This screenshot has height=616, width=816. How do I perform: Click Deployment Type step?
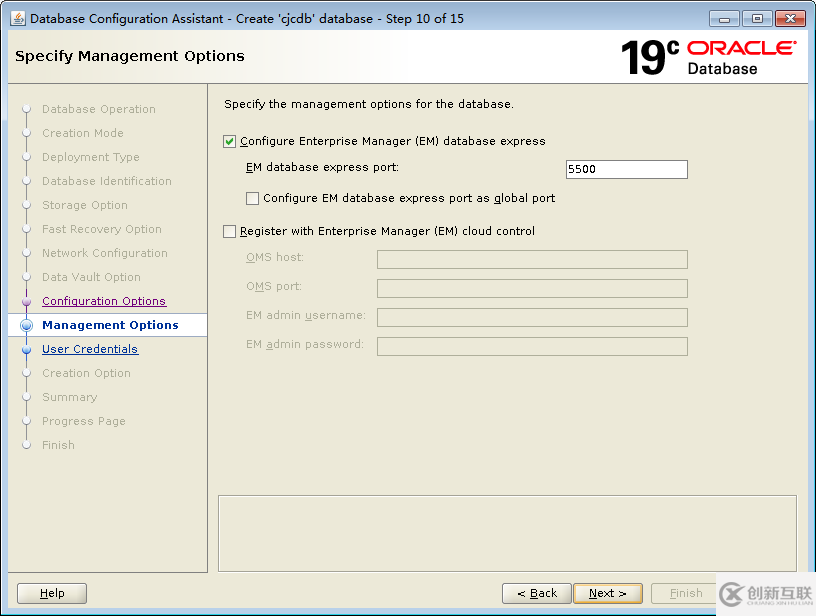(x=91, y=157)
